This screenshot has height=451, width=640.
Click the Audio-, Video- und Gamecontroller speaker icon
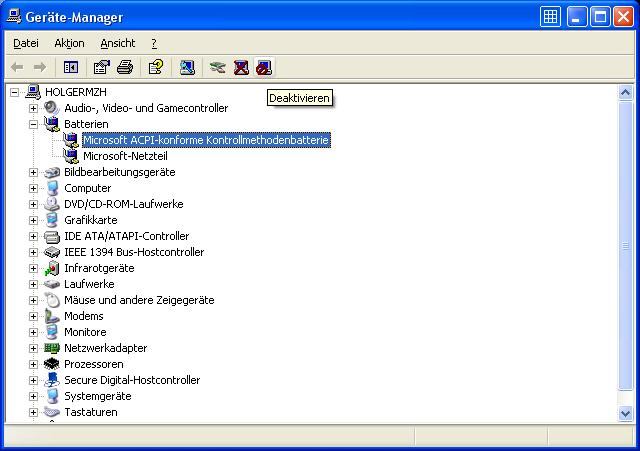(51, 108)
